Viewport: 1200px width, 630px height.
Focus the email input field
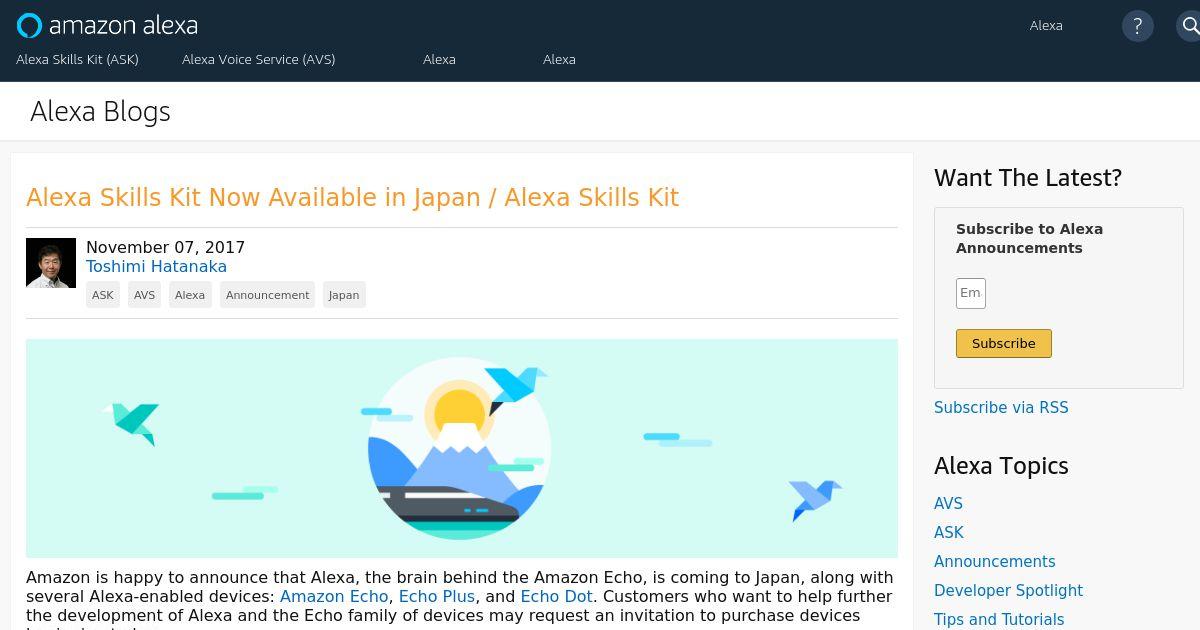pyautogui.click(x=971, y=293)
